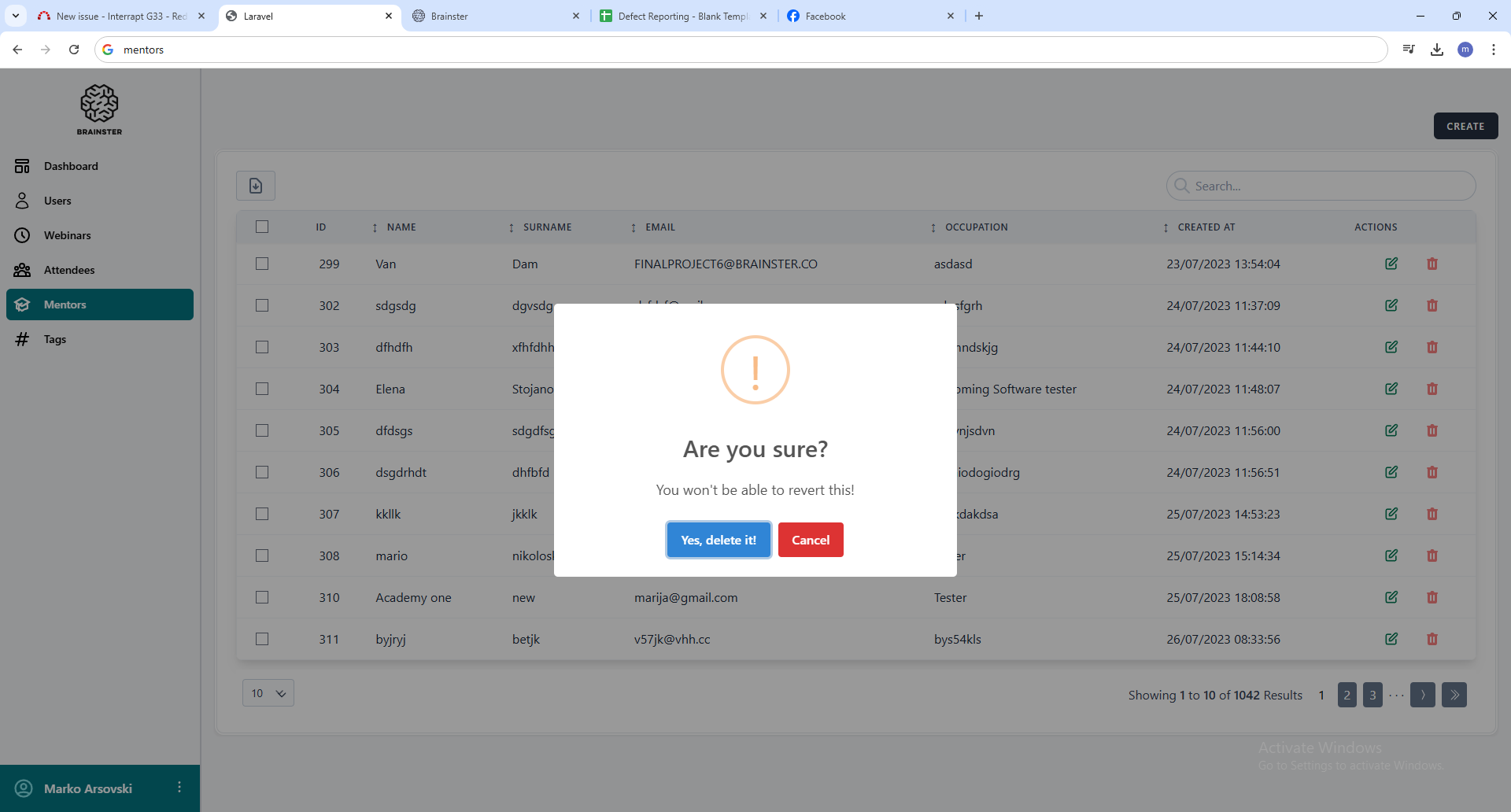
Task: Delete mentor 304 Elena via trash icon
Action: coord(1432,389)
